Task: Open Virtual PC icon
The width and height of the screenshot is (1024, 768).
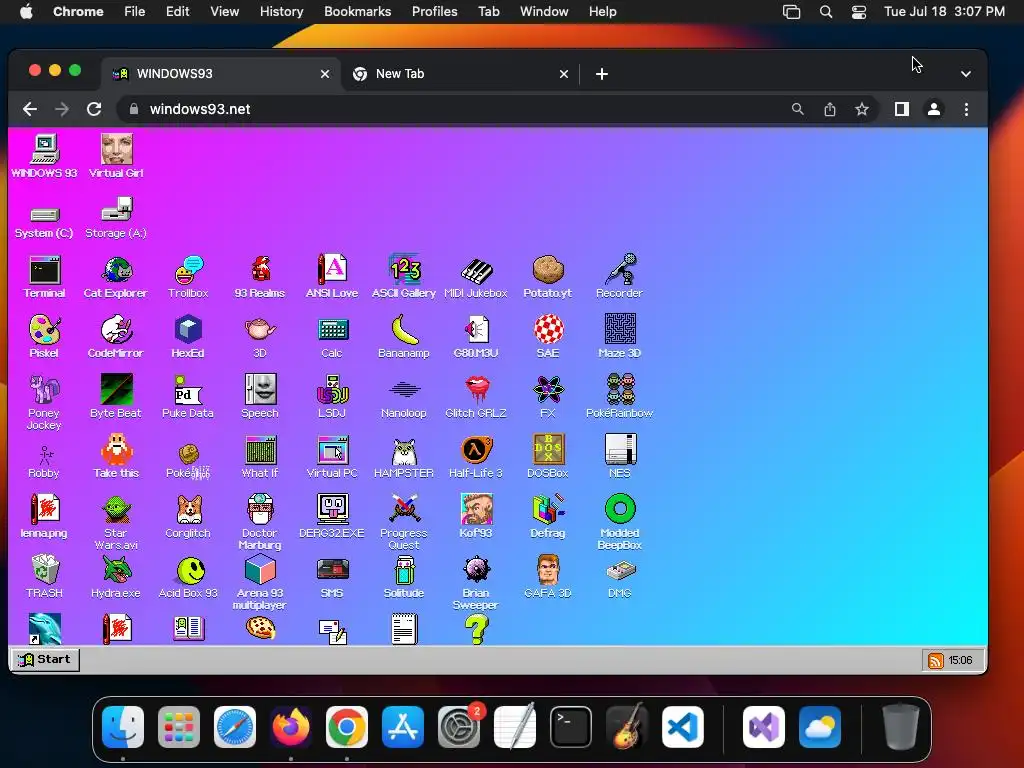Action: [x=332, y=457]
